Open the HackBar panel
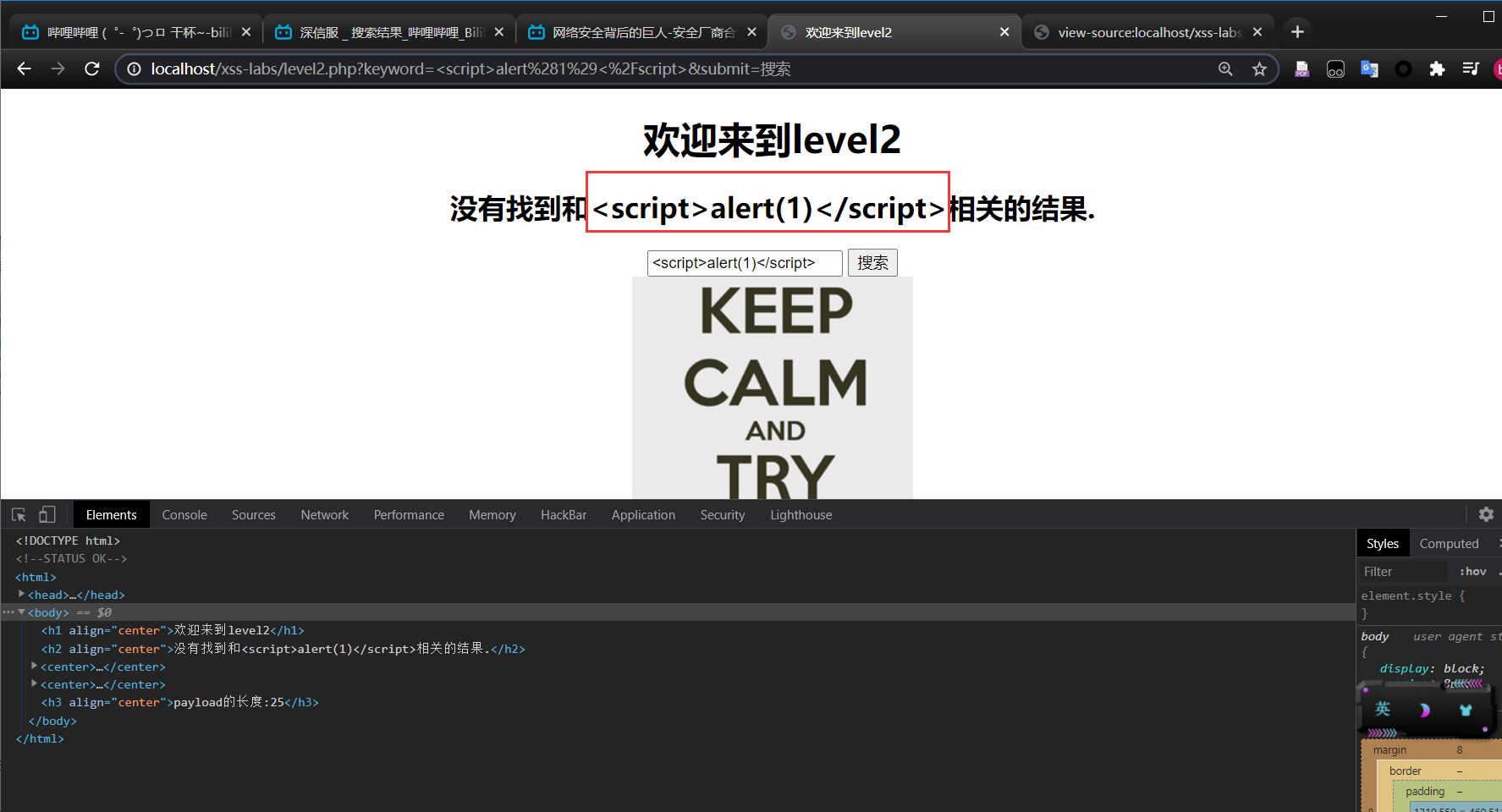This screenshot has width=1502, height=812. [x=564, y=514]
